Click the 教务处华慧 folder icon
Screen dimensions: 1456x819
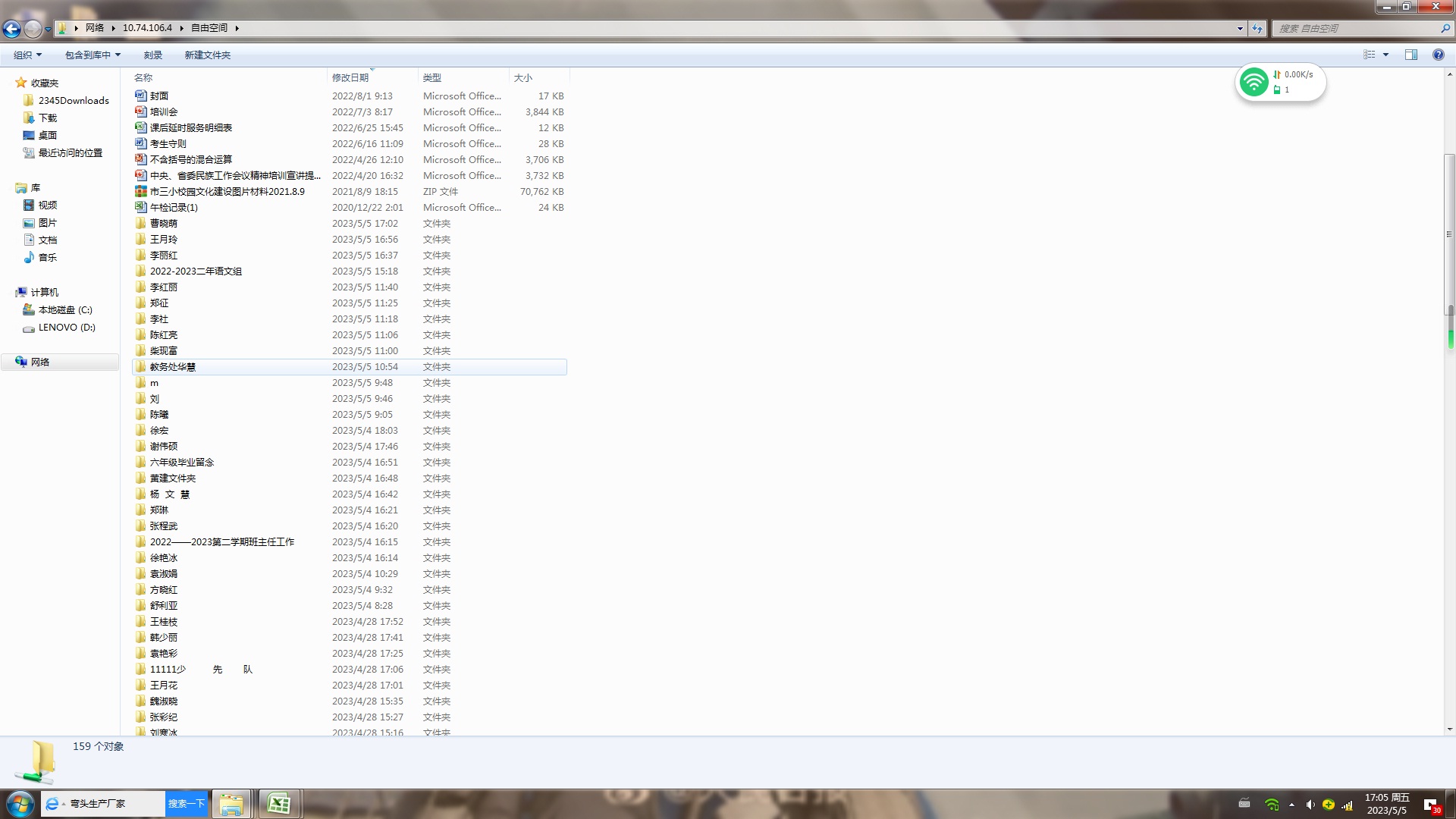tap(140, 366)
